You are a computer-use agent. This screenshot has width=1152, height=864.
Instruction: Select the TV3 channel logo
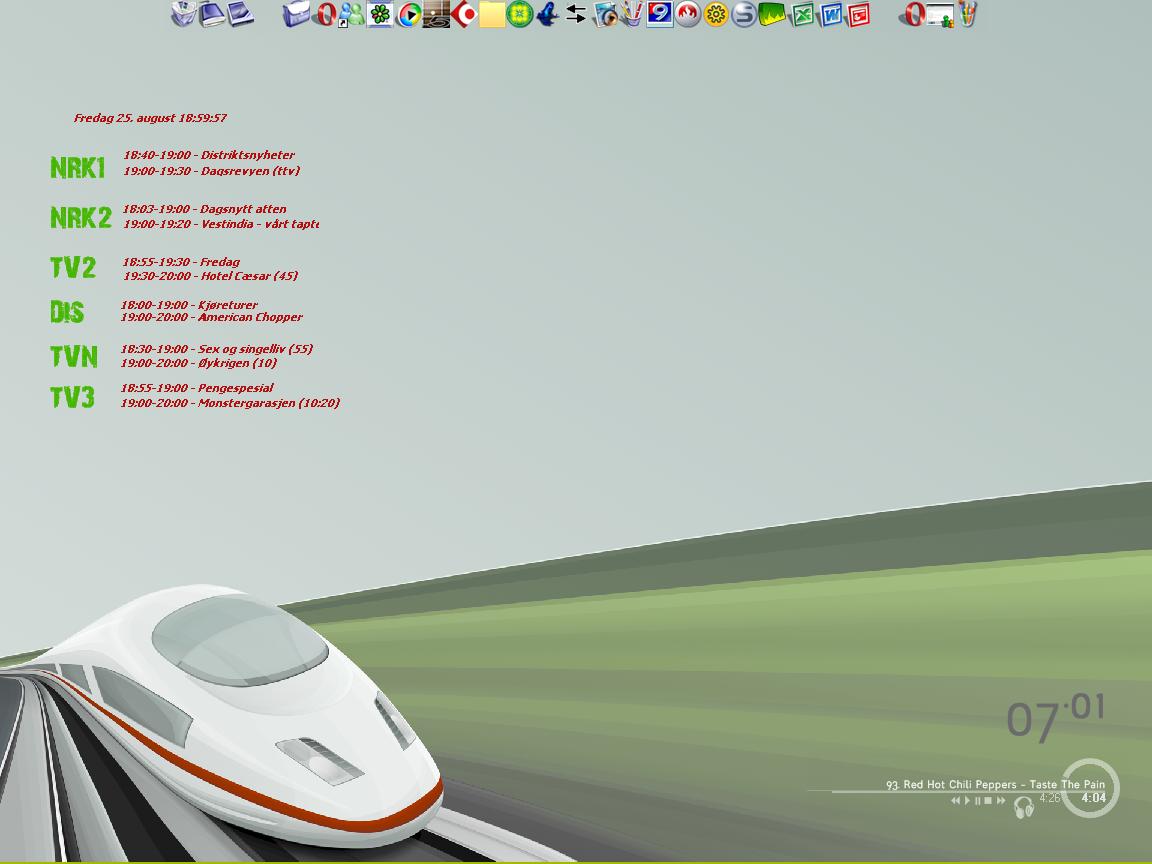click(72, 397)
